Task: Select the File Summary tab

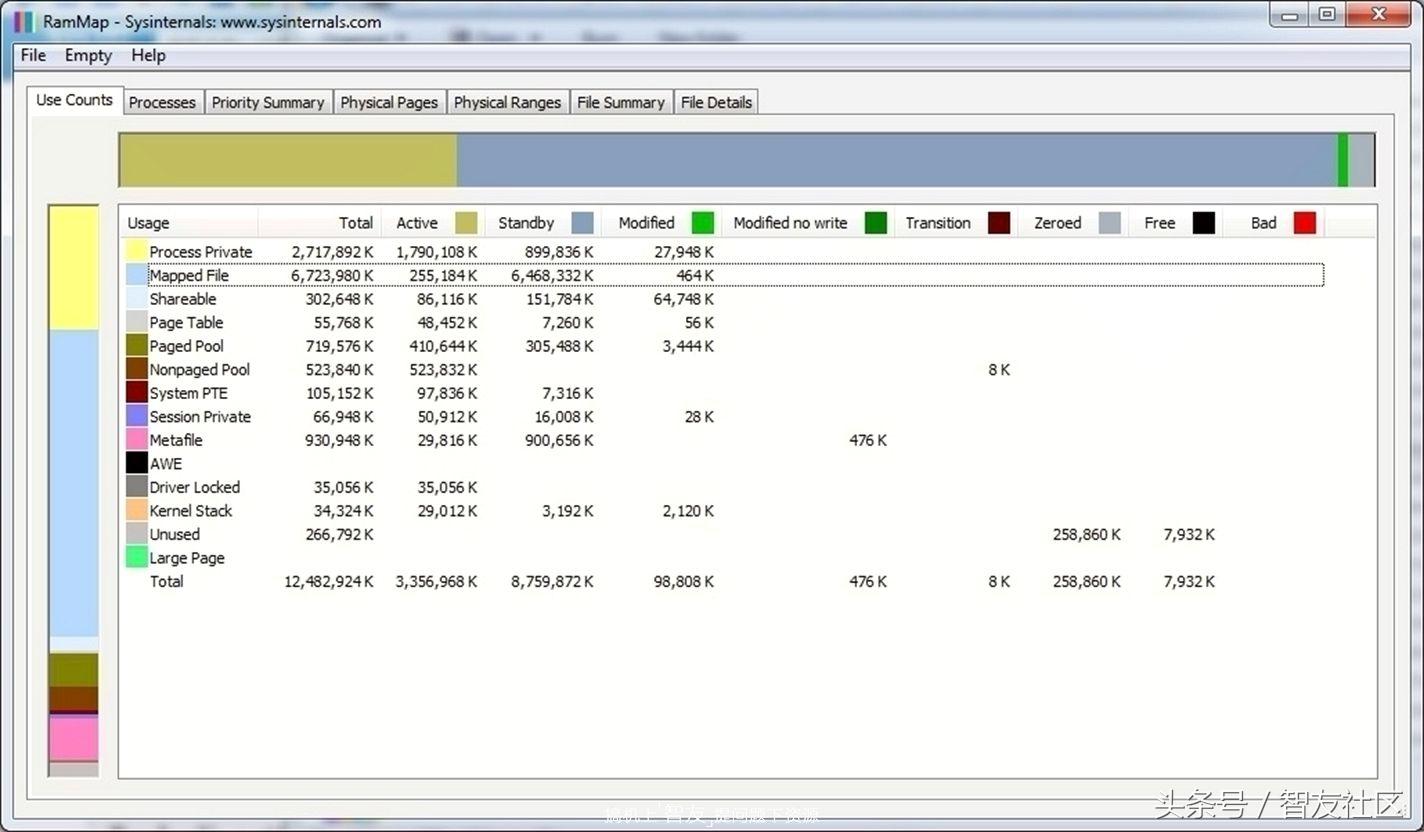Action: [620, 102]
